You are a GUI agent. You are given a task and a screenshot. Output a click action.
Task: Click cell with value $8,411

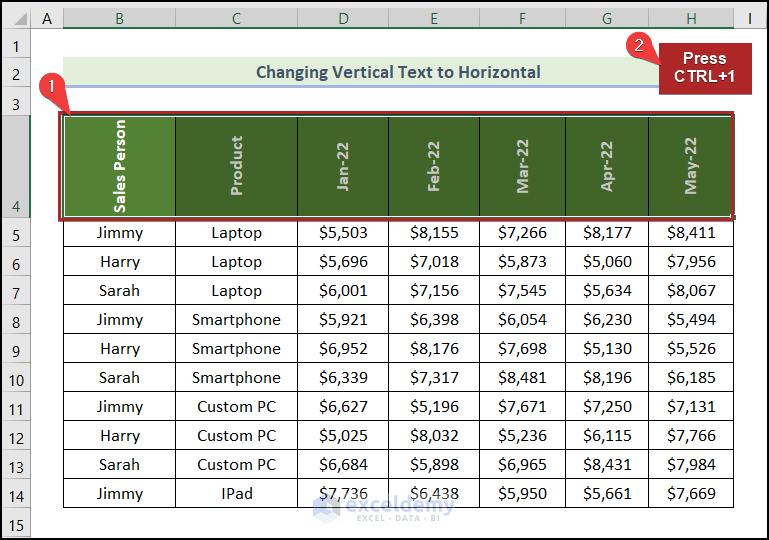(691, 232)
